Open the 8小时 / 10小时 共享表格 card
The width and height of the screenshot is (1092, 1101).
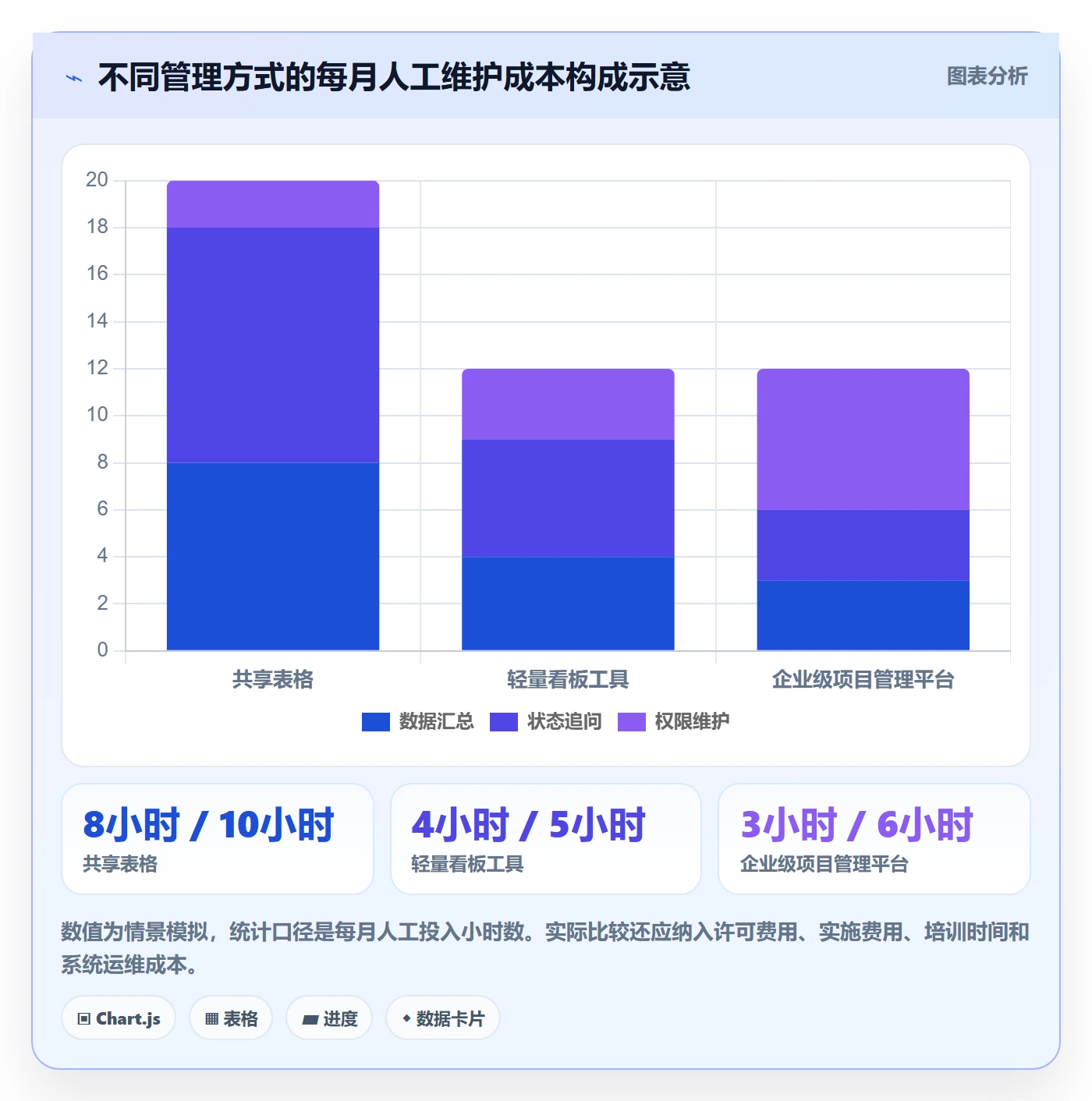(218, 839)
